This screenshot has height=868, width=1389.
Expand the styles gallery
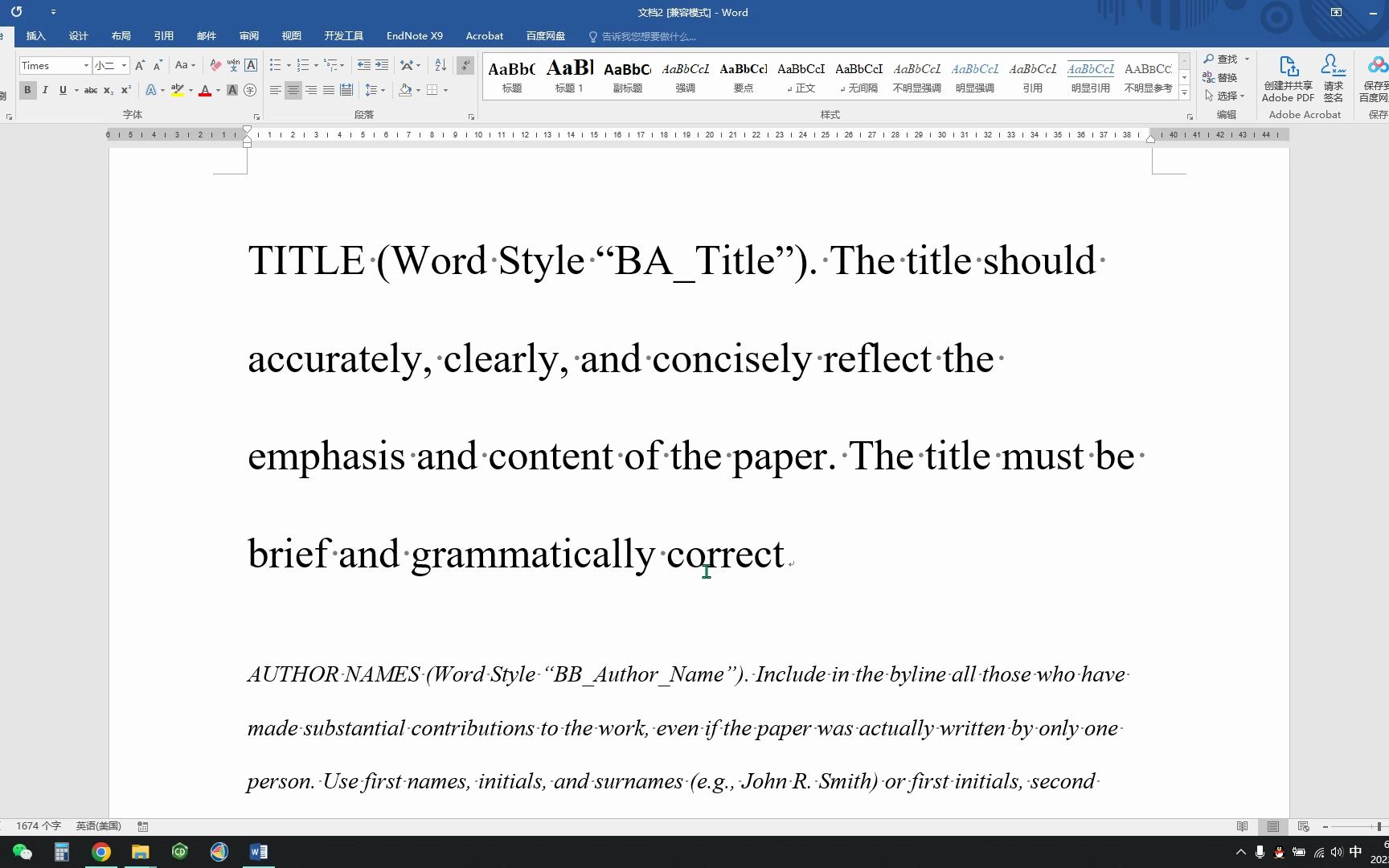click(1184, 94)
